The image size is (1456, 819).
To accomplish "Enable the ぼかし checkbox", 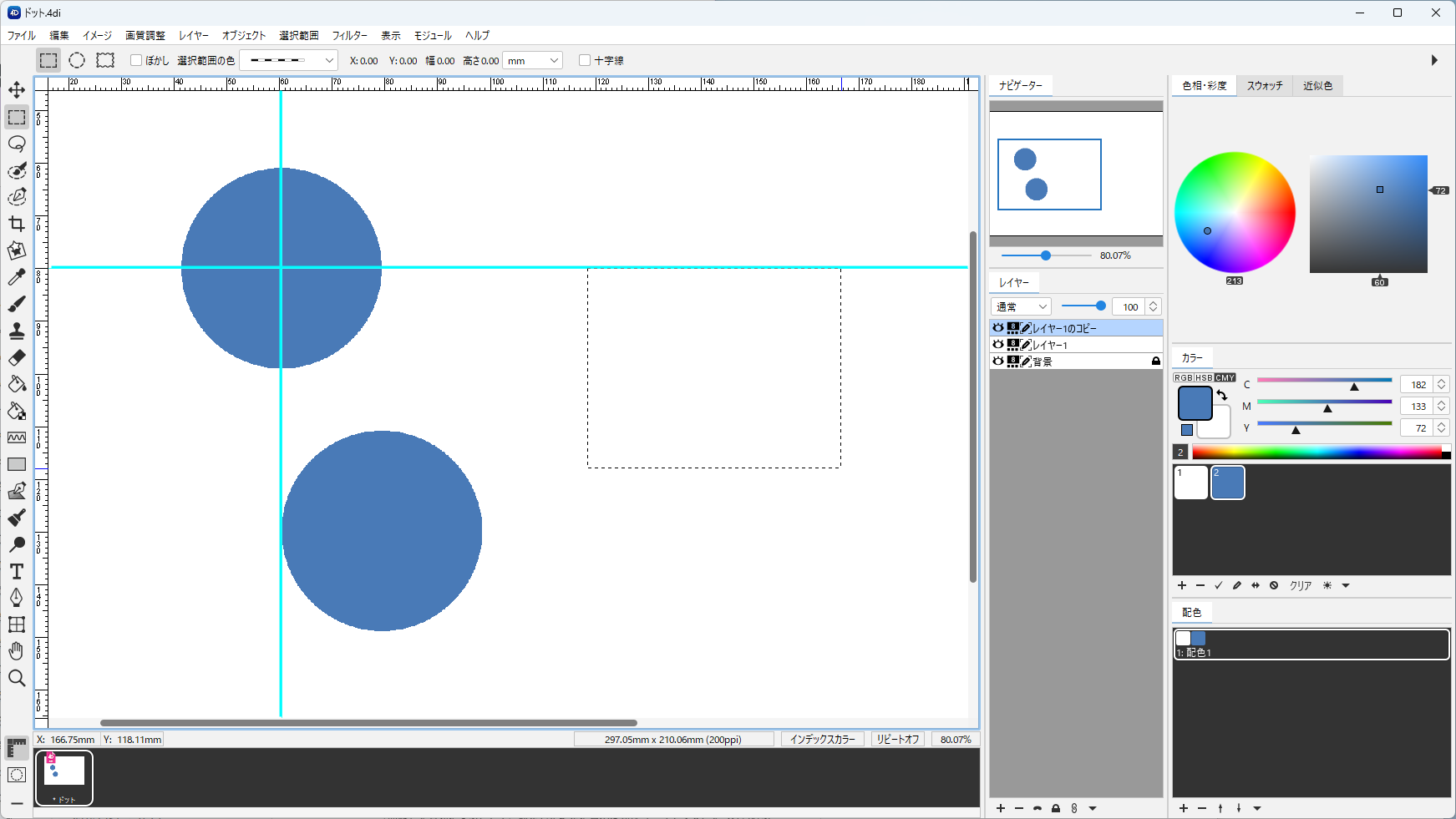I will (x=136, y=60).
